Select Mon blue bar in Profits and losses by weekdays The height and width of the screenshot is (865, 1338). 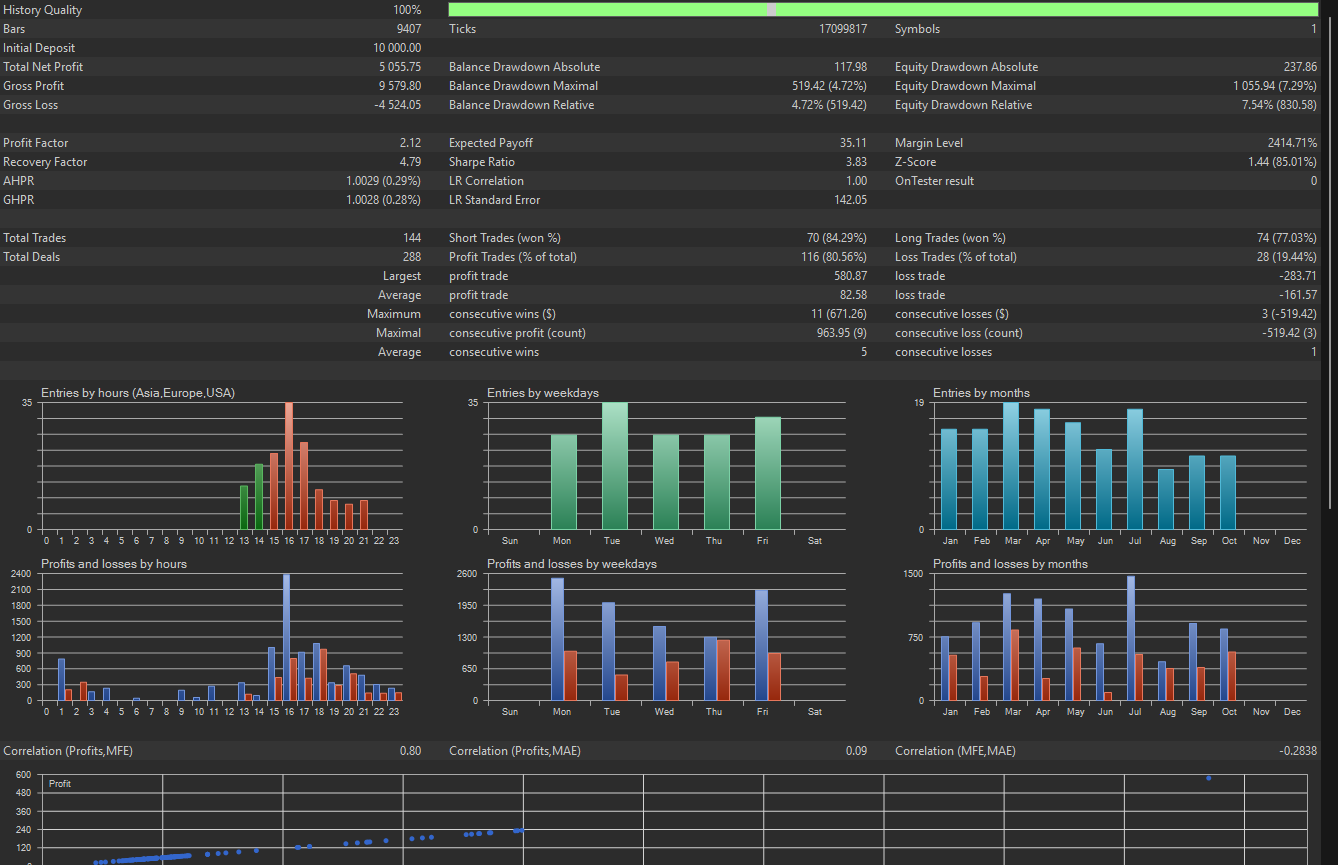click(557, 640)
